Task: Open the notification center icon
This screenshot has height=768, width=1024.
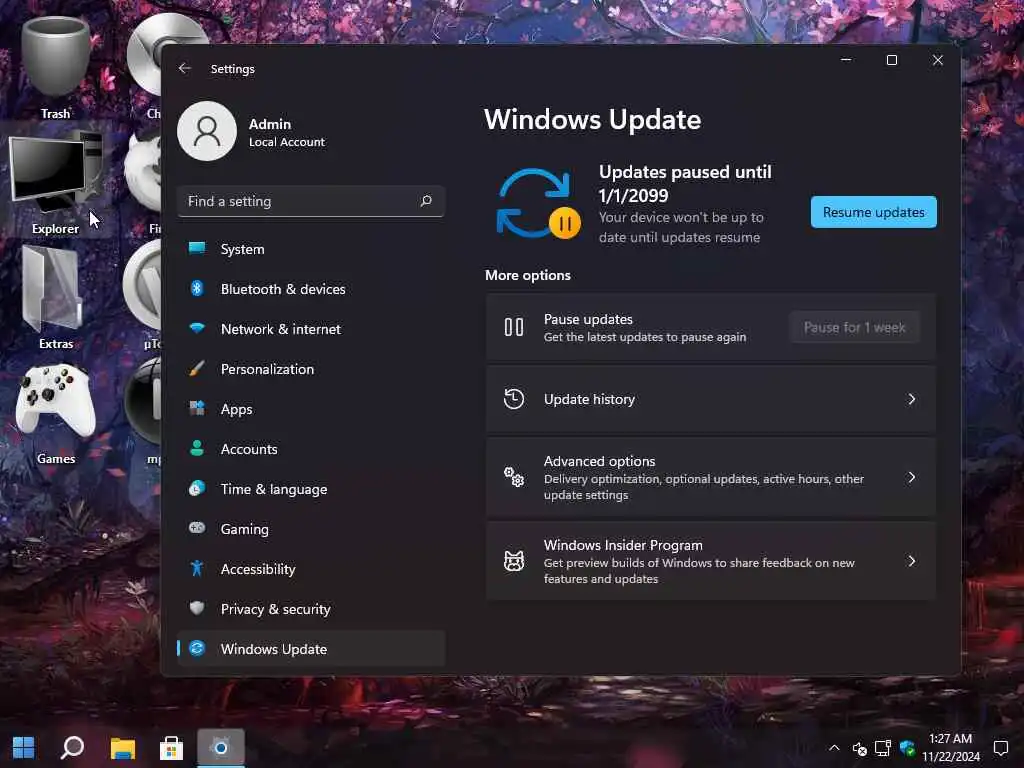Action: pos(1000,748)
